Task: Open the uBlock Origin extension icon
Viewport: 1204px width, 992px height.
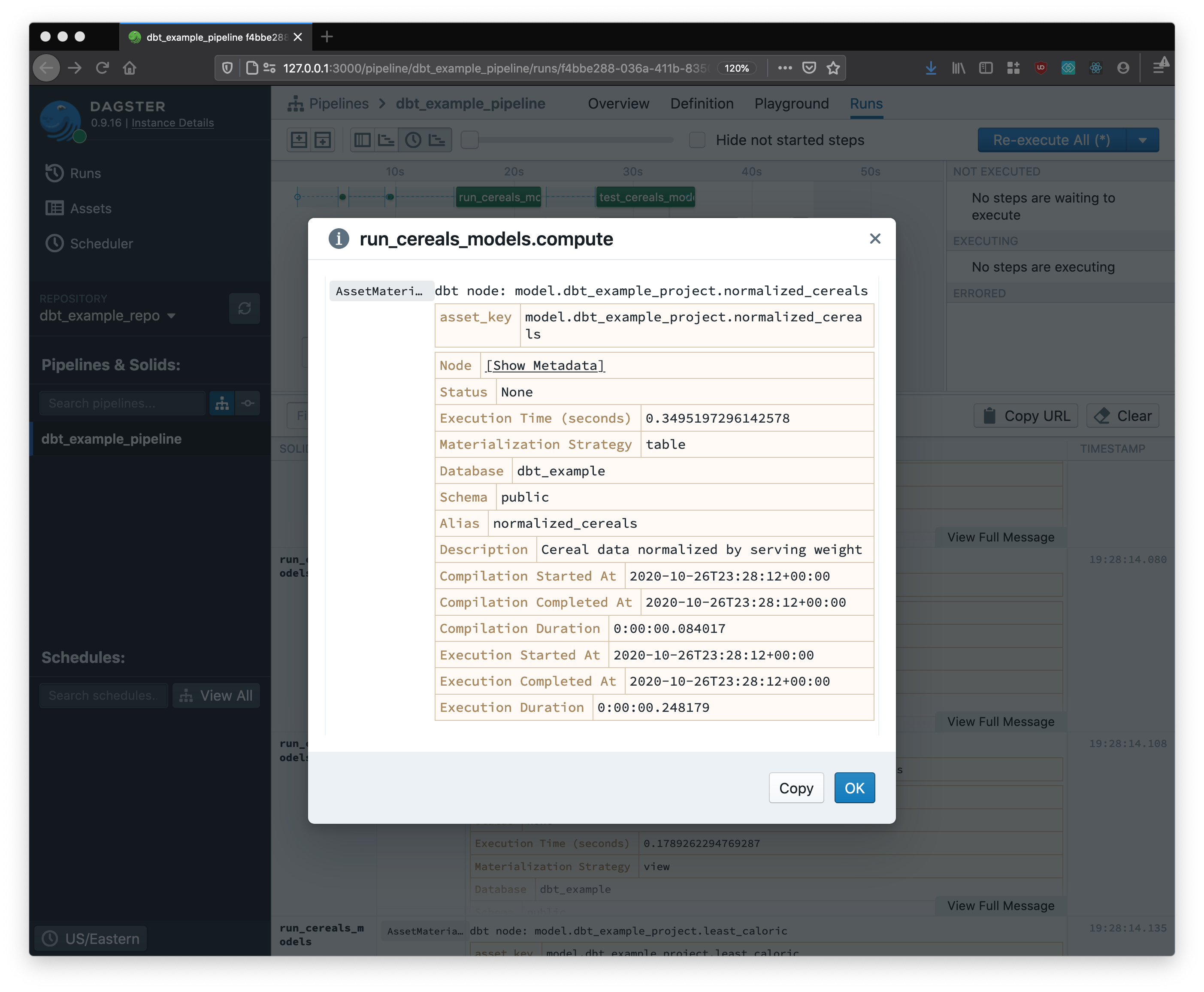Action: [x=1041, y=68]
